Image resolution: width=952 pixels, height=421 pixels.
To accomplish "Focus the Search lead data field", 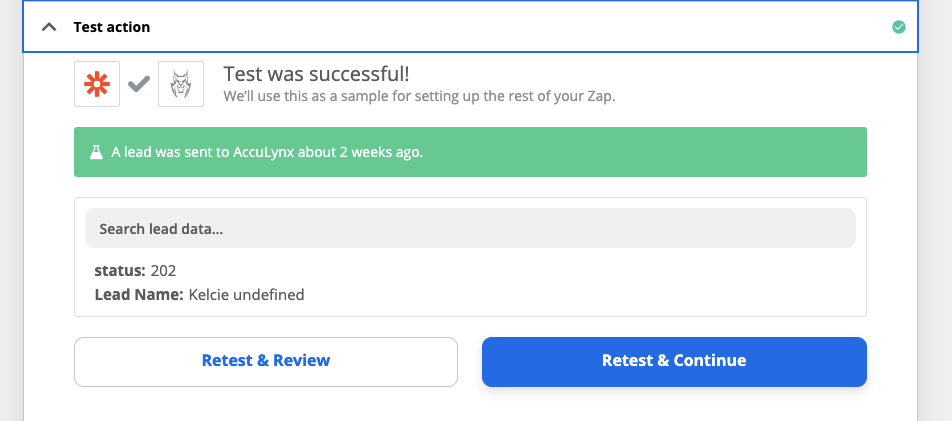I will point(470,228).
